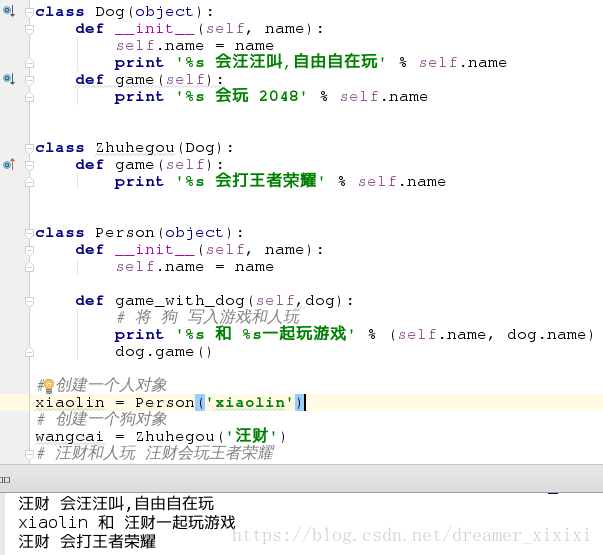Image resolution: width=603 pixels, height=555 pixels.
Task: Click console output '汪财 会汪汪叫,自由自在玩'
Action: 116,503
